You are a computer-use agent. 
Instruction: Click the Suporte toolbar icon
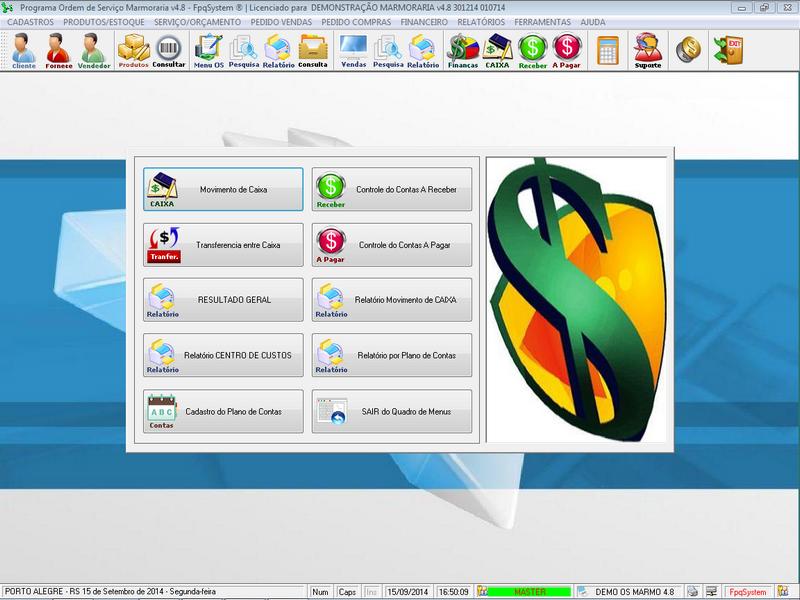648,49
